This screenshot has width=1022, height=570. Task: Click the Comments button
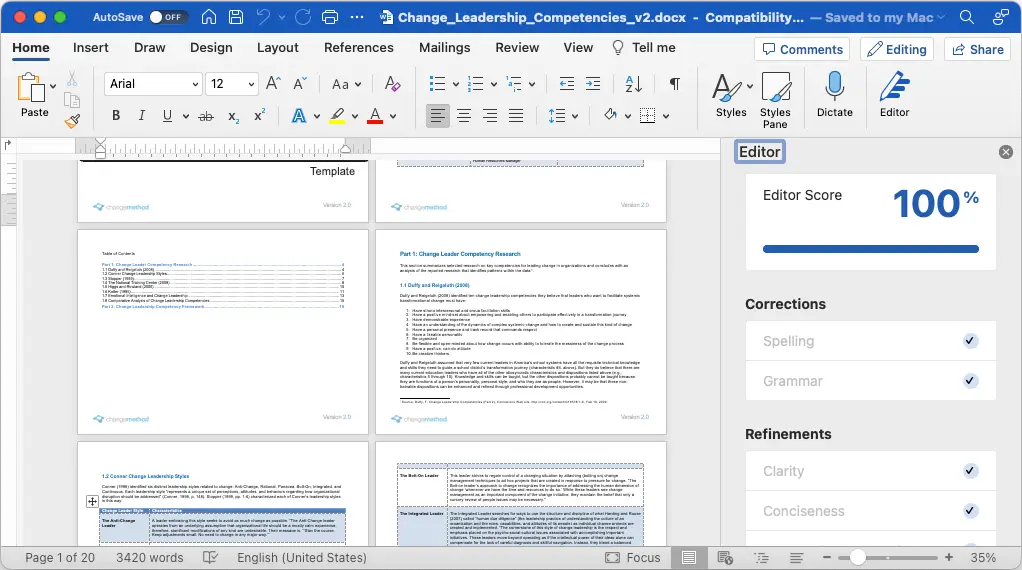pos(802,50)
